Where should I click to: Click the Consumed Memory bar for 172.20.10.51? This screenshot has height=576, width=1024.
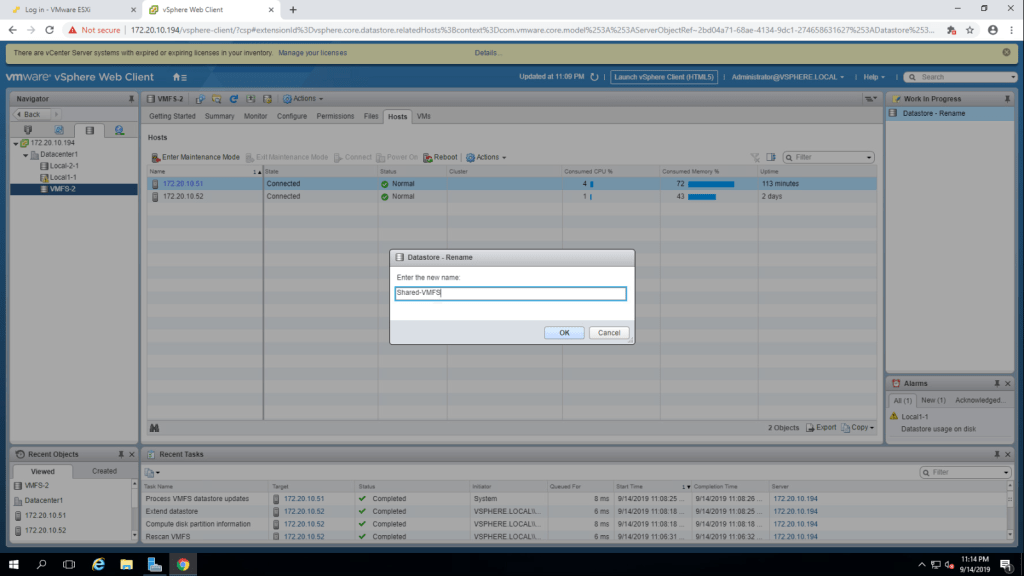point(710,184)
